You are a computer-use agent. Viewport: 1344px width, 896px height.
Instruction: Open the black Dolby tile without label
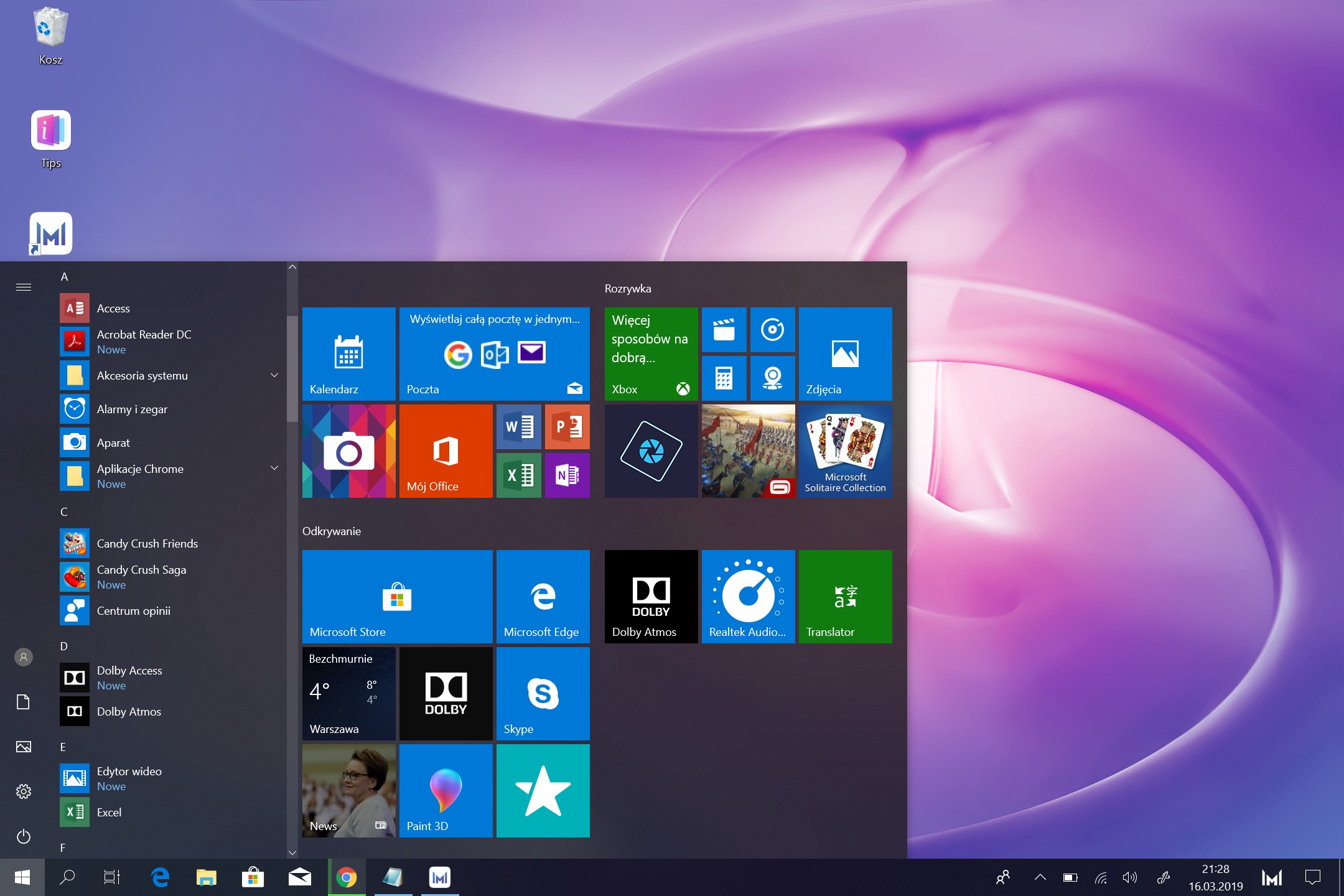[446, 694]
